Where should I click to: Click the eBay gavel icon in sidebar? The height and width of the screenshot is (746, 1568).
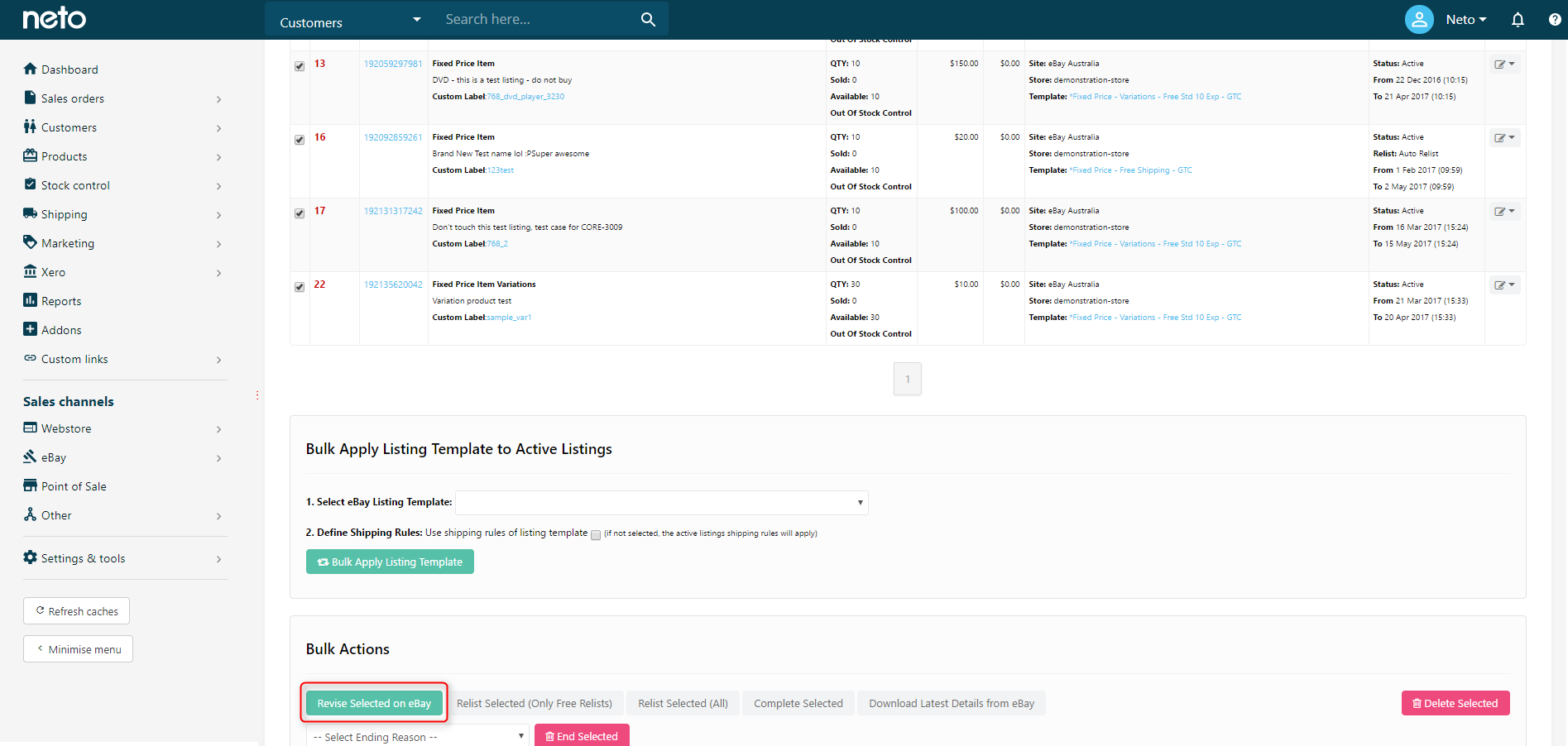[31, 457]
